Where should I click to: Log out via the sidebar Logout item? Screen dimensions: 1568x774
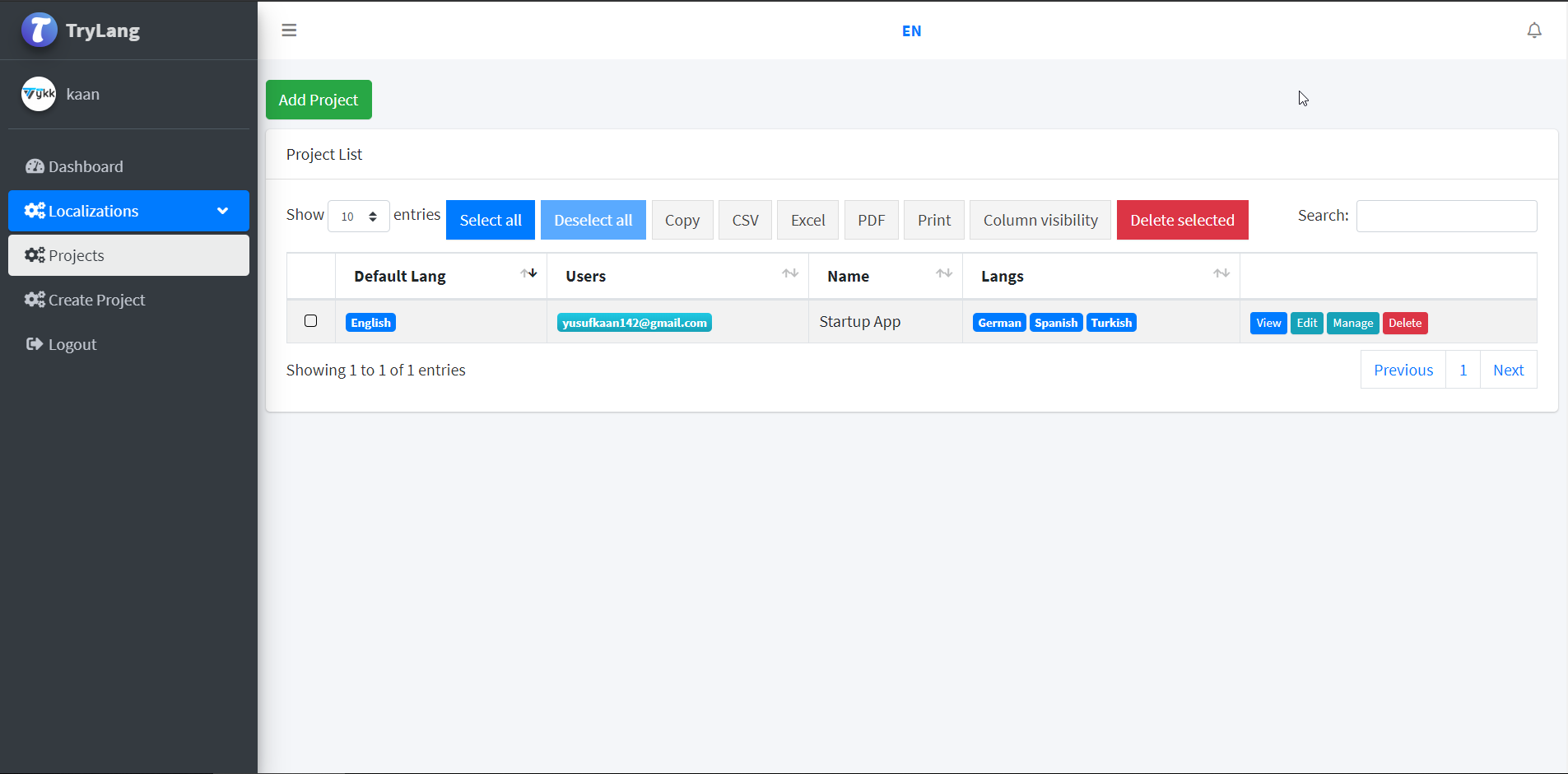128,344
